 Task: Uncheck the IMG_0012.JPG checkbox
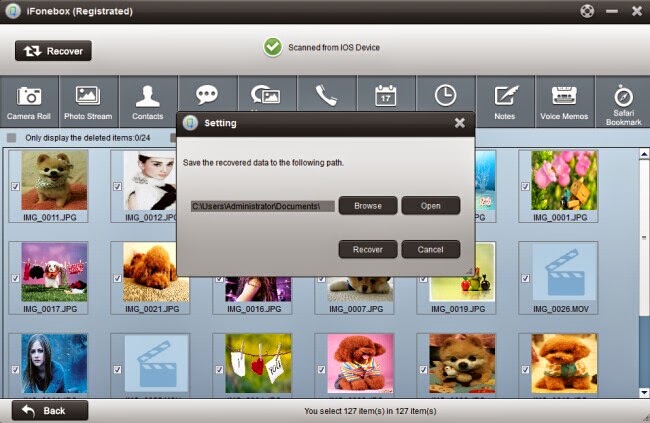(x=117, y=187)
